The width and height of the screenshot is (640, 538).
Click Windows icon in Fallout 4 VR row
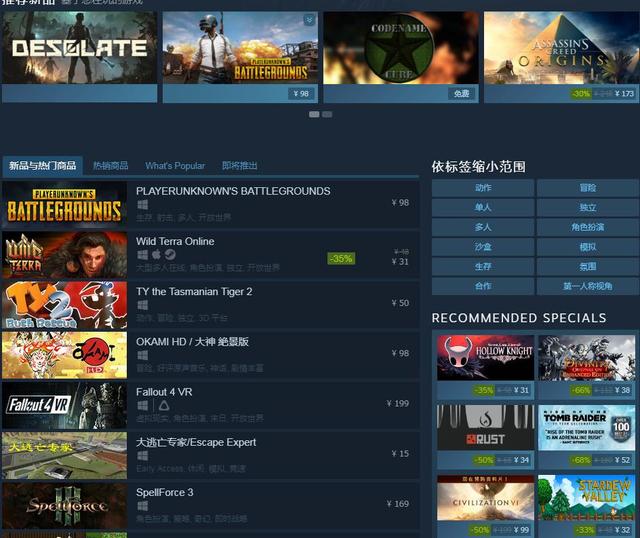[x=142, y=405]
